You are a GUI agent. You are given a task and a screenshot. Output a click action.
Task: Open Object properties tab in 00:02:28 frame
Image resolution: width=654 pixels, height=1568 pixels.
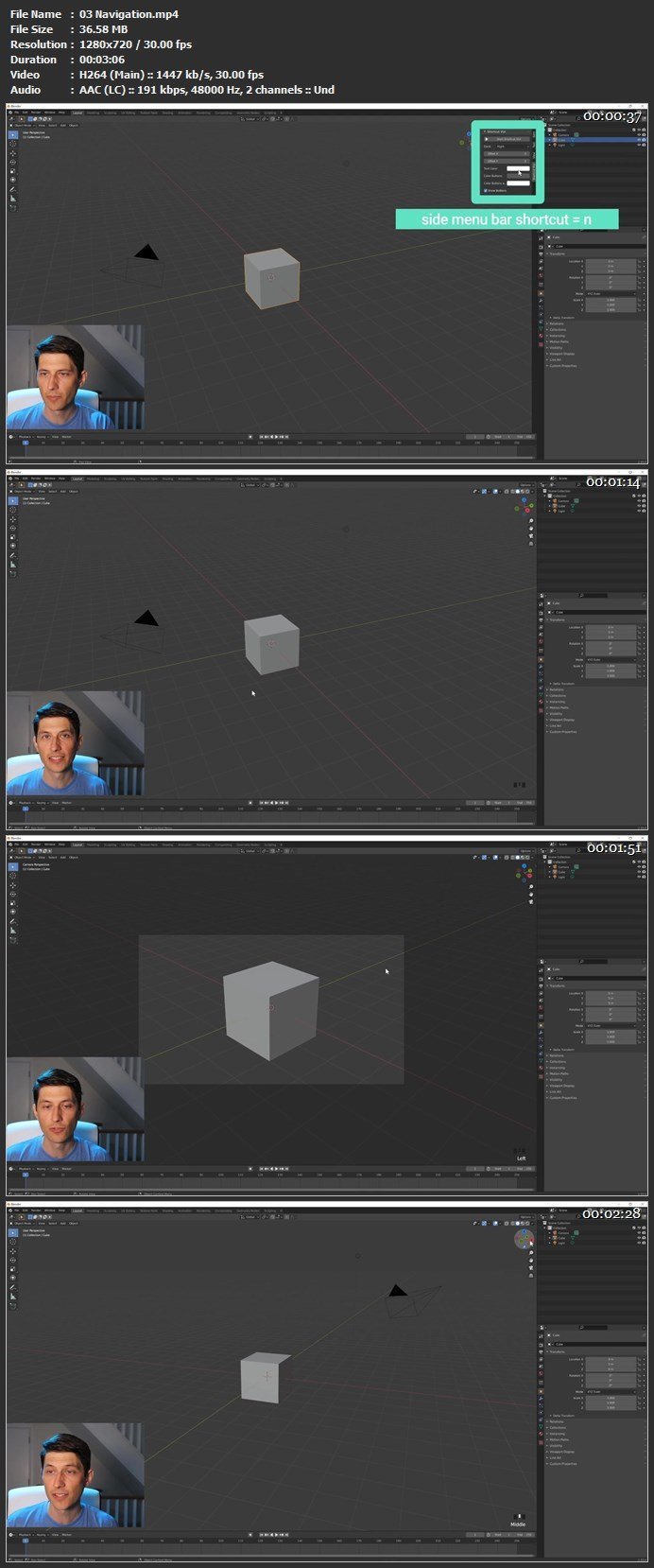coord(541,1391)
